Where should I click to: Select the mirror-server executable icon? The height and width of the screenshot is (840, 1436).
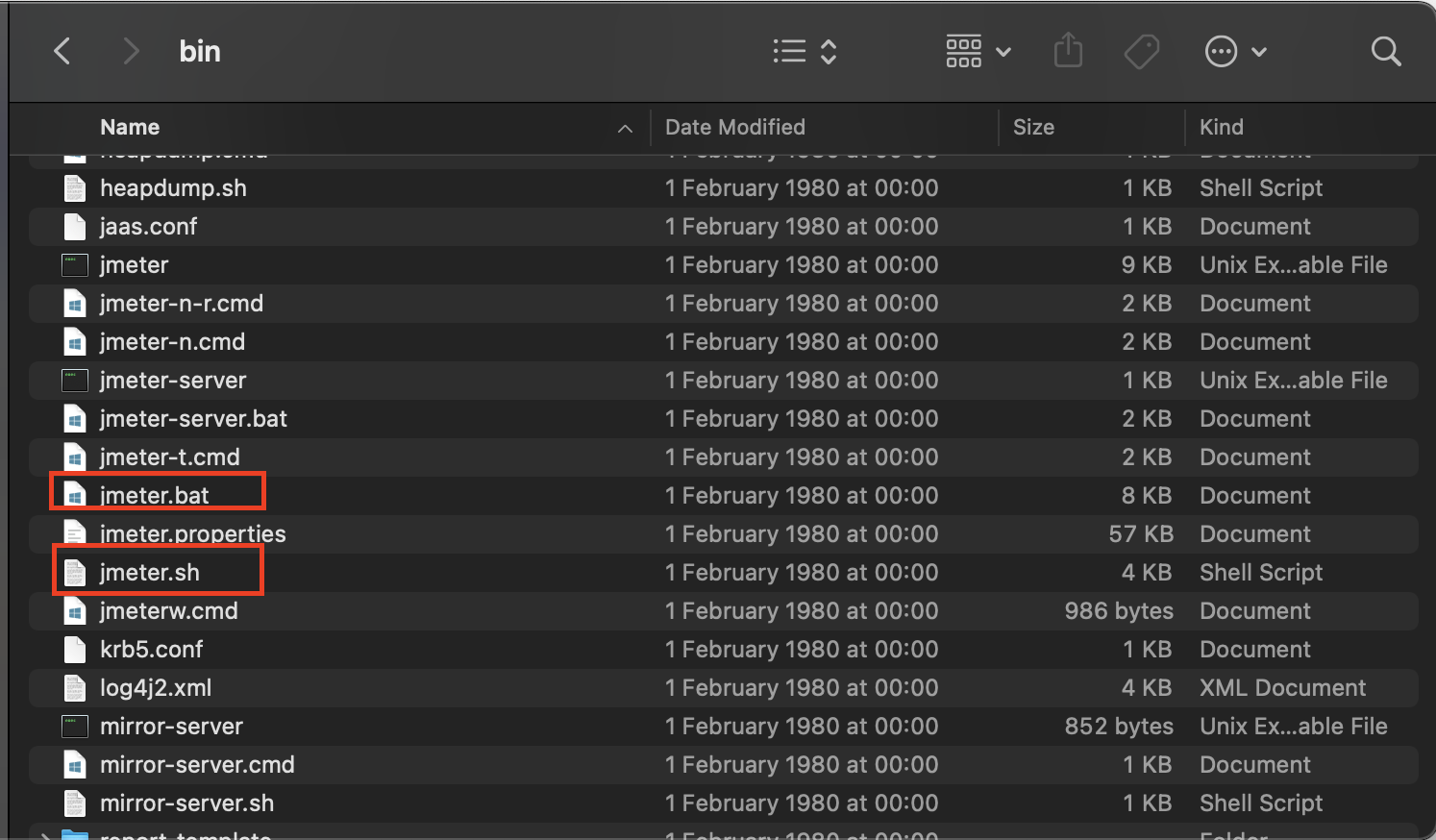coord(75,727)
